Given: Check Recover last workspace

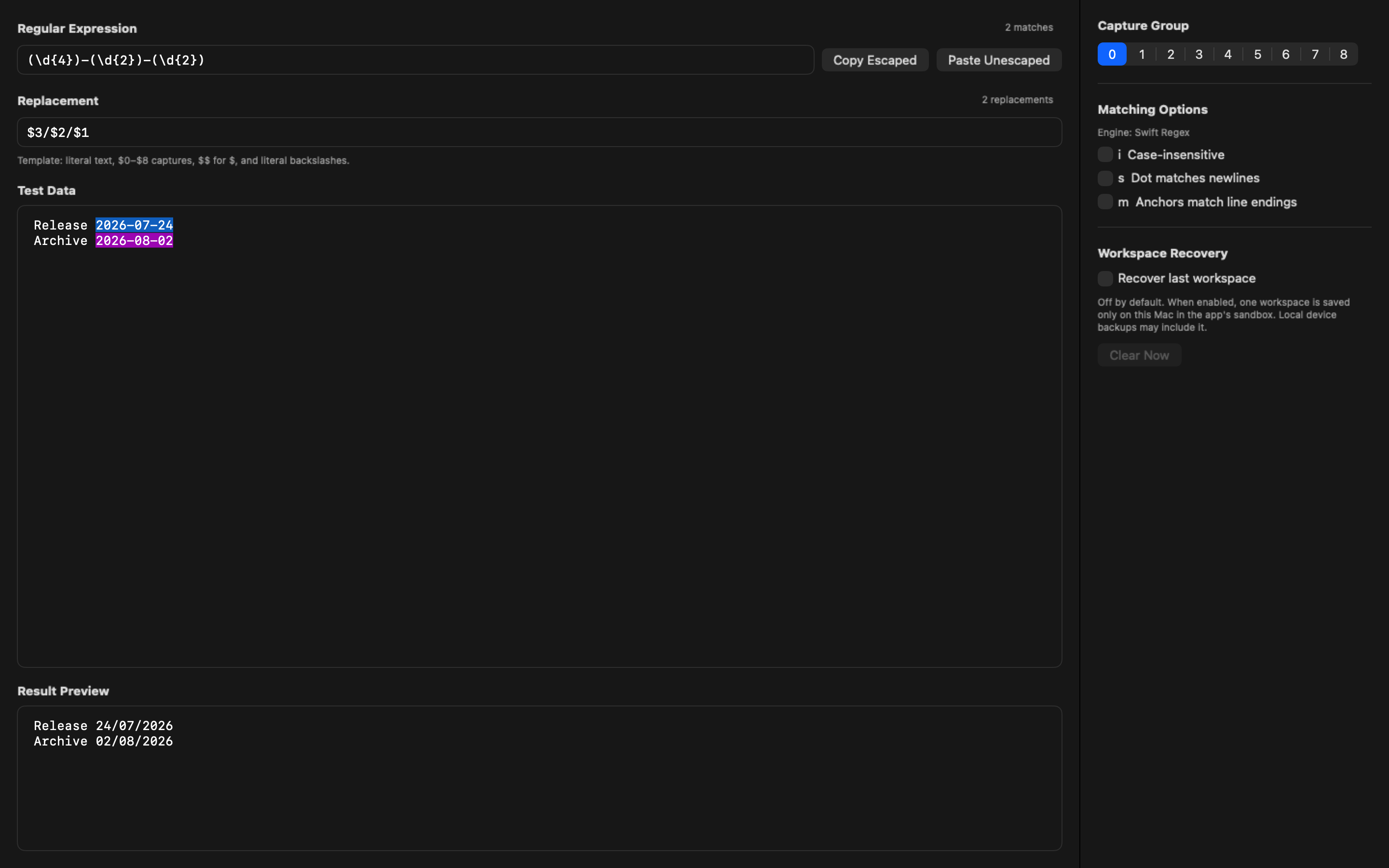Looking at the screenshot, I should 1105,278.
